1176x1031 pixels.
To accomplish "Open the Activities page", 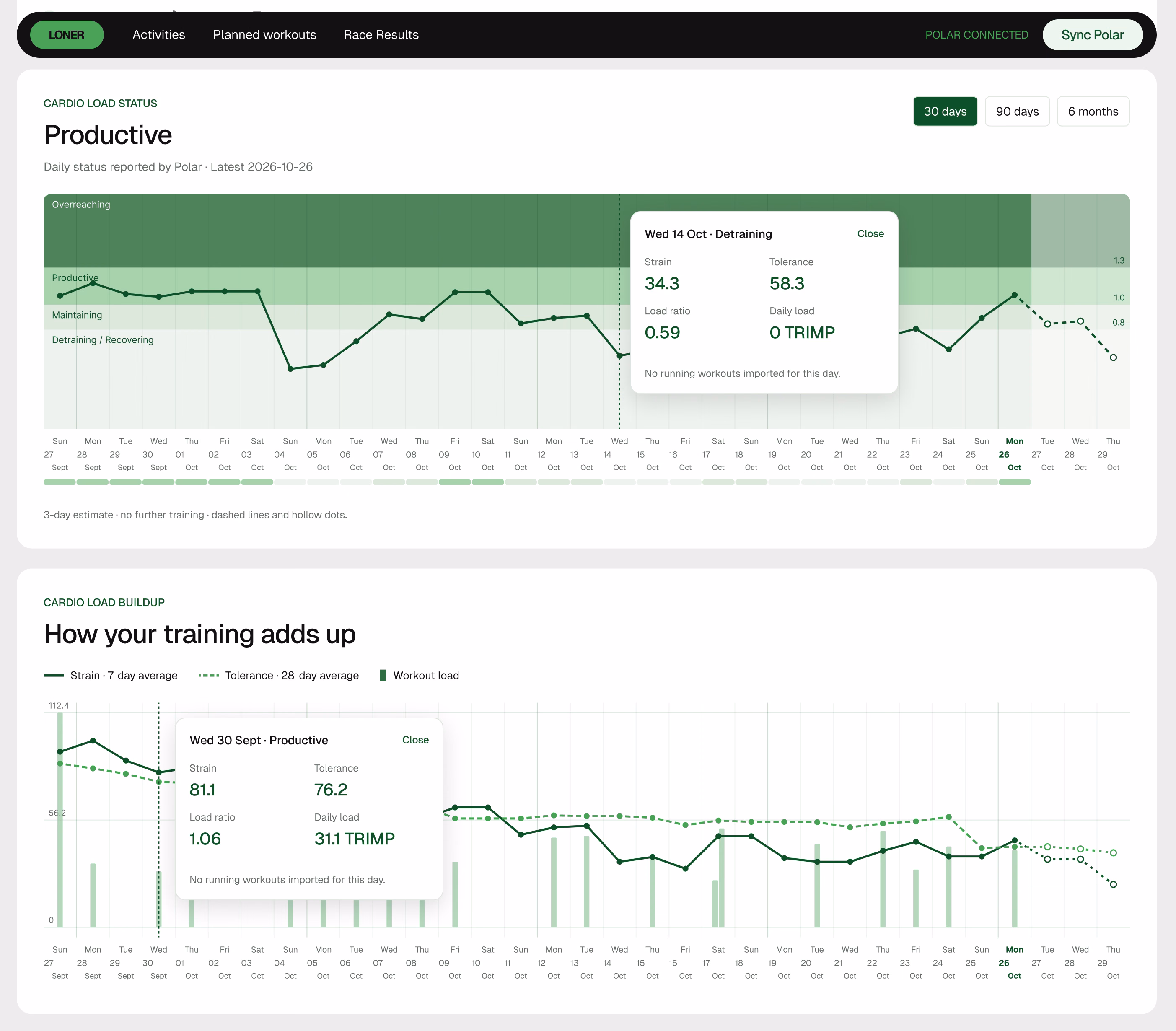I will pyautogui.click(x=159, y=35).
